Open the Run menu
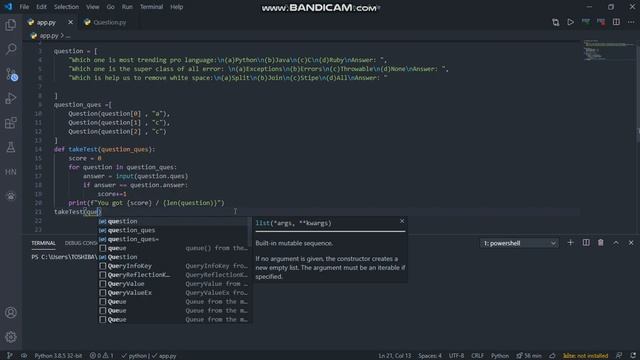This screenshot has width=640, height=360. [x=127, y=7]
